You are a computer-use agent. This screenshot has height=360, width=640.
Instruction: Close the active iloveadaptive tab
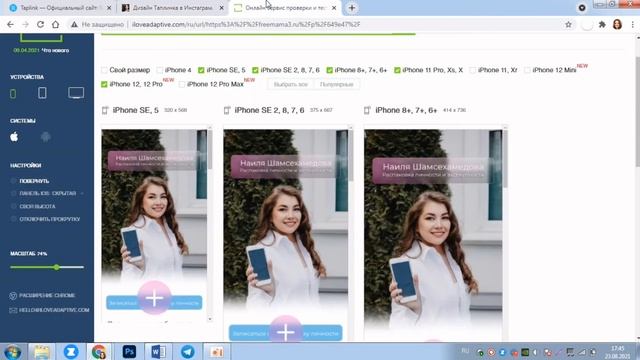click(334, 8)
